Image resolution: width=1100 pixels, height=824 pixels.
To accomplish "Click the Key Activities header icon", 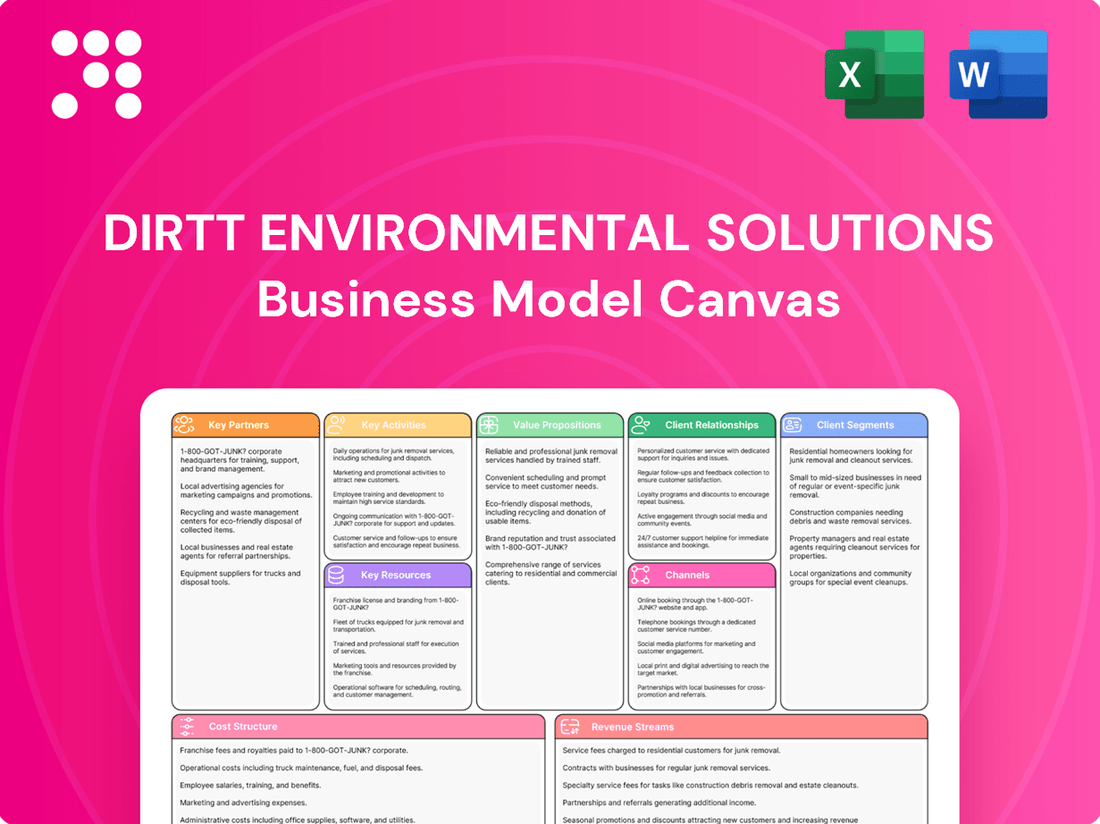I will click(x=337, y=424).
